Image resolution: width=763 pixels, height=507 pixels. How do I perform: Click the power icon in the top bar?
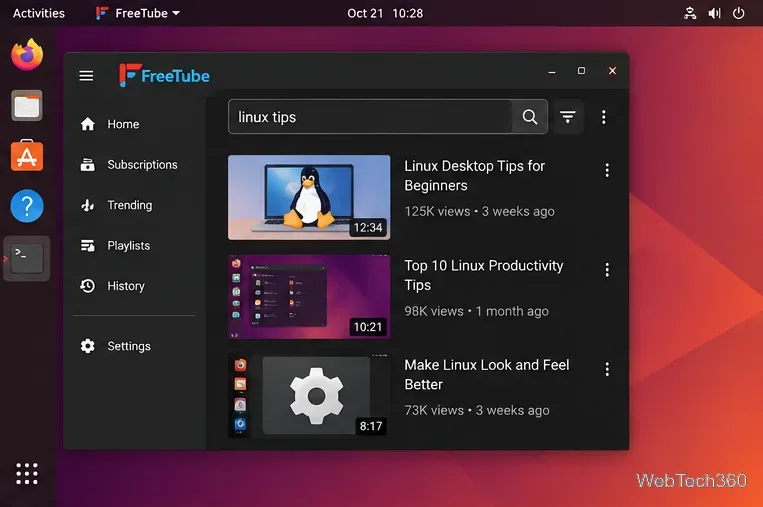pyautogui.click(x=739, y=13)
